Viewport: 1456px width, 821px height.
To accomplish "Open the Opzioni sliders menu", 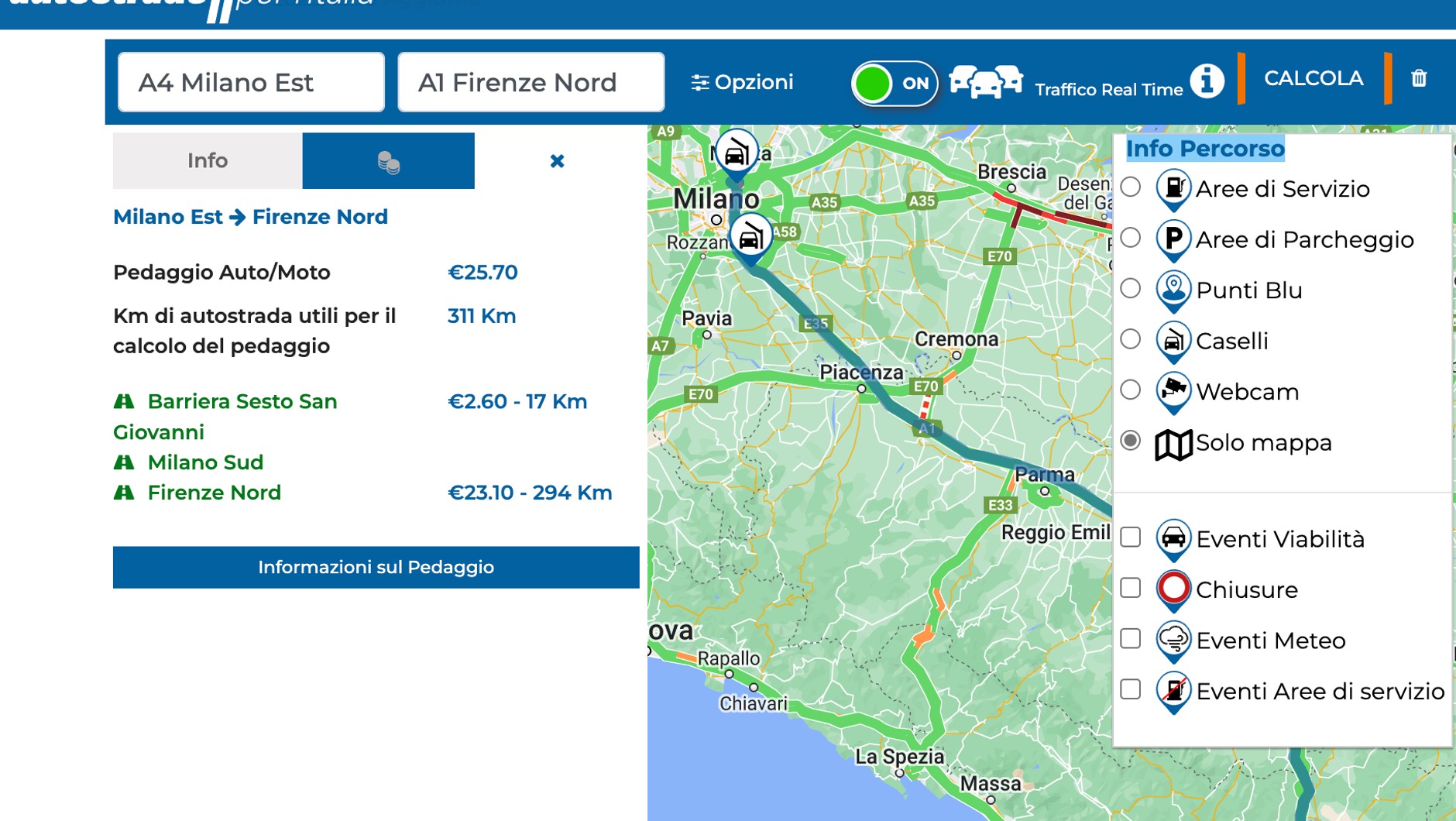I will (x=742, y=82).
